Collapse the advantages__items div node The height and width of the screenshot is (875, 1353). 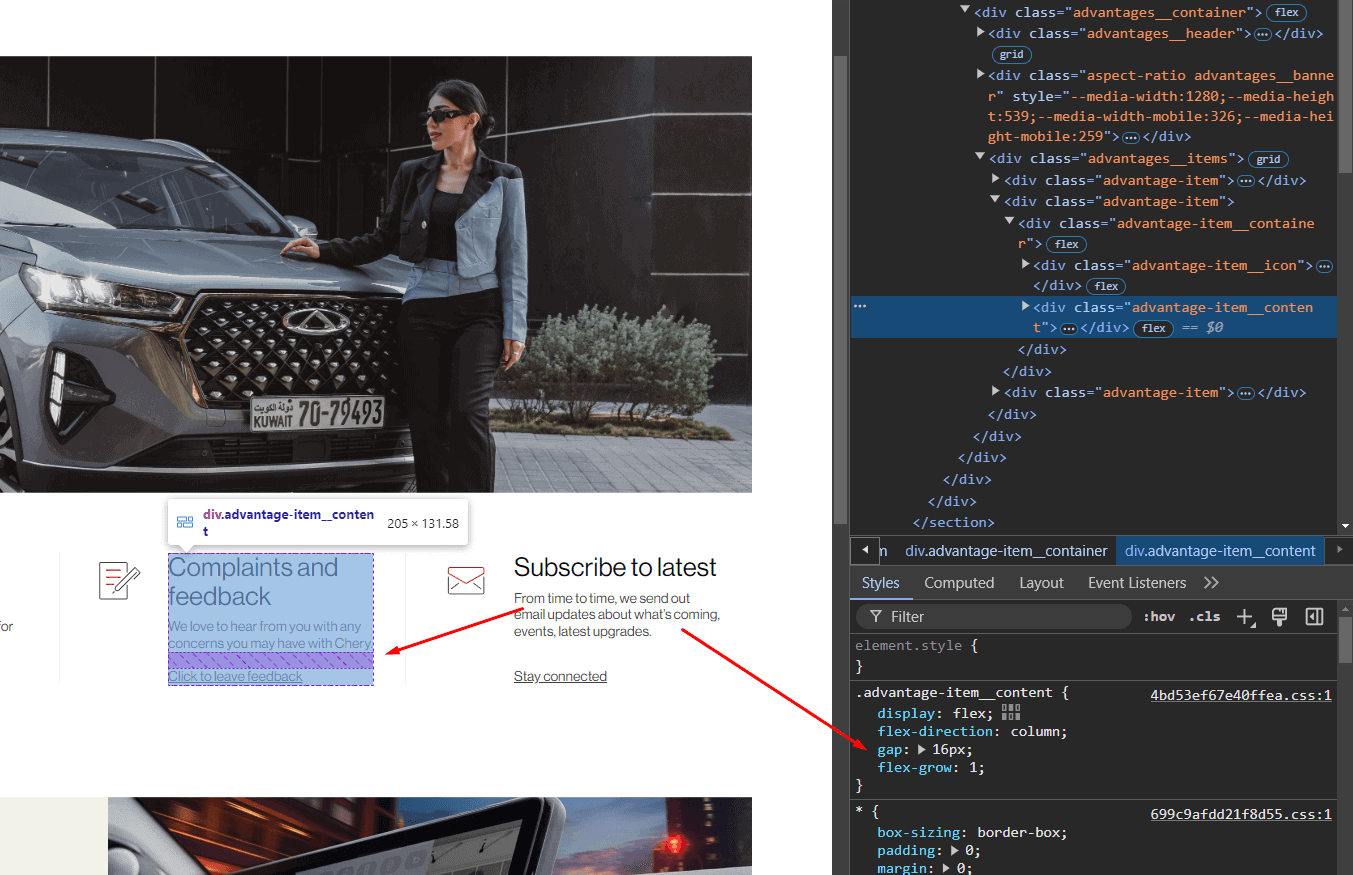click(980, 158)
